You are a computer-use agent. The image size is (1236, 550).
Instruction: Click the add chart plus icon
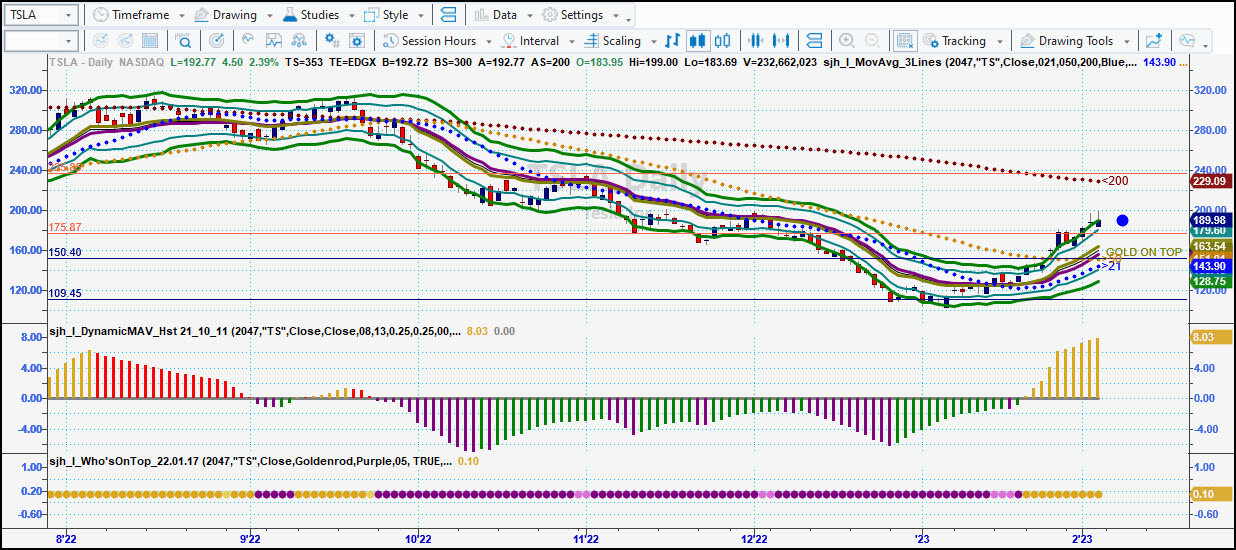point(1155,41)
